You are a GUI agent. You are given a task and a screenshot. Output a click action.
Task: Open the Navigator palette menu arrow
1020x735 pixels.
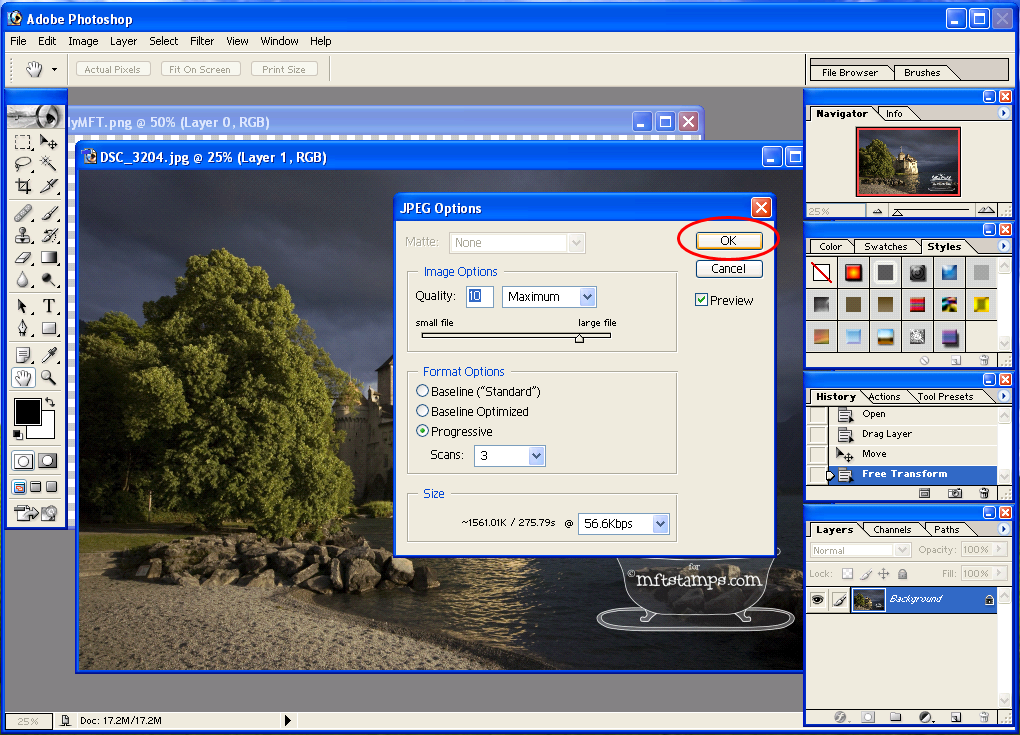tap(1003, 113)
